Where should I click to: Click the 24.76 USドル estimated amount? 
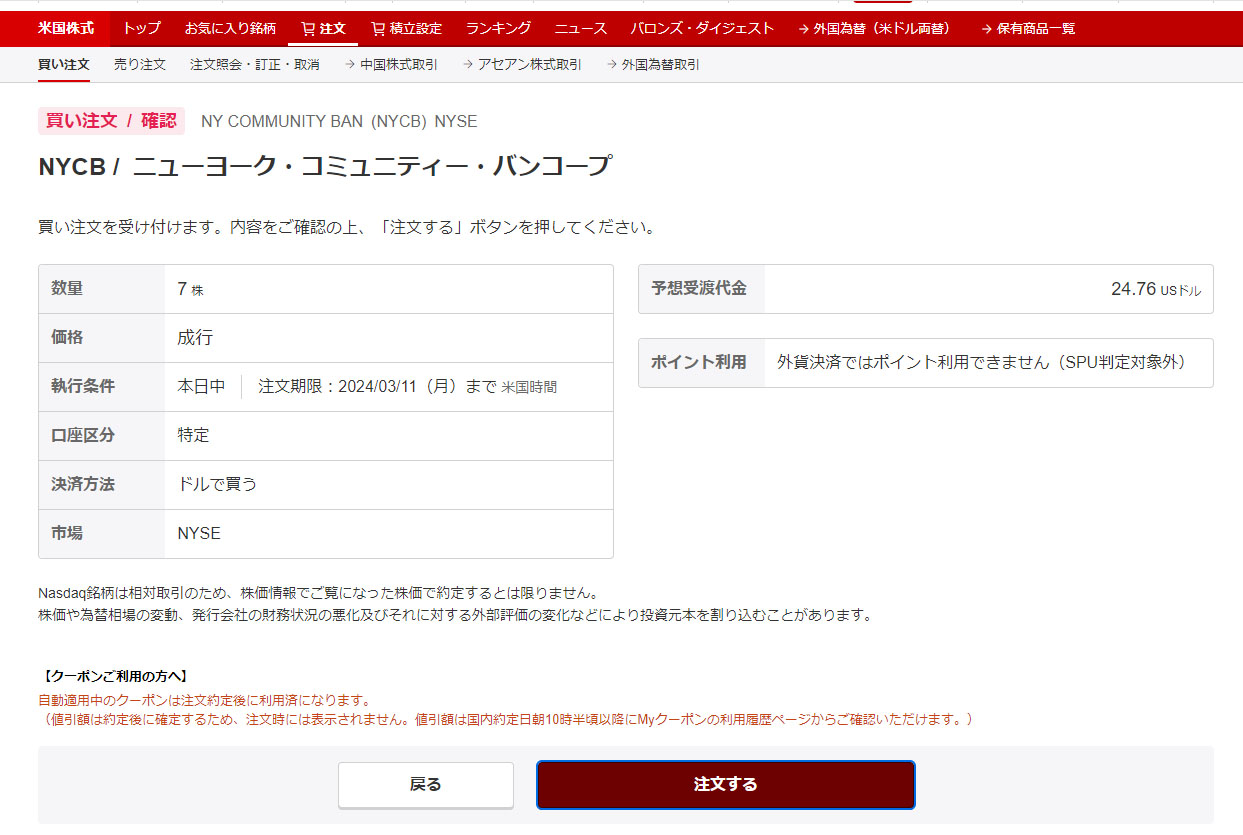(x=1155, y=289)
